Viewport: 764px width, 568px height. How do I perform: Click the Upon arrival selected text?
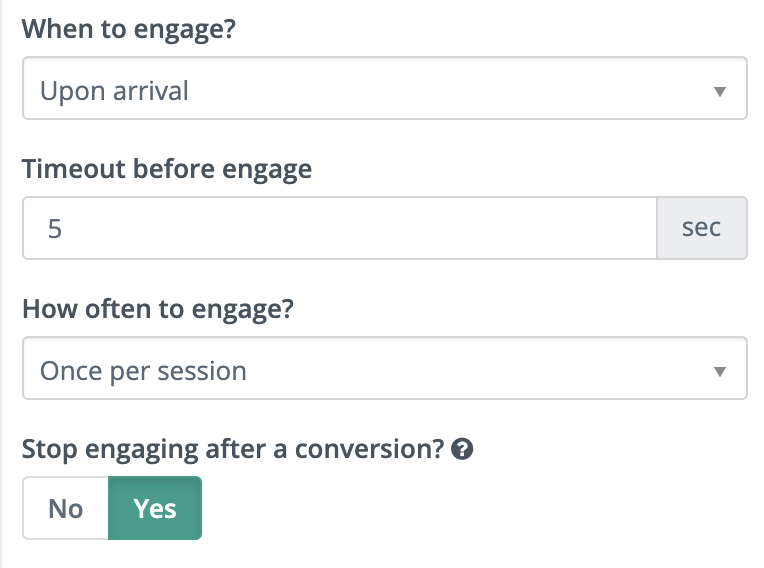coord(114,92)
